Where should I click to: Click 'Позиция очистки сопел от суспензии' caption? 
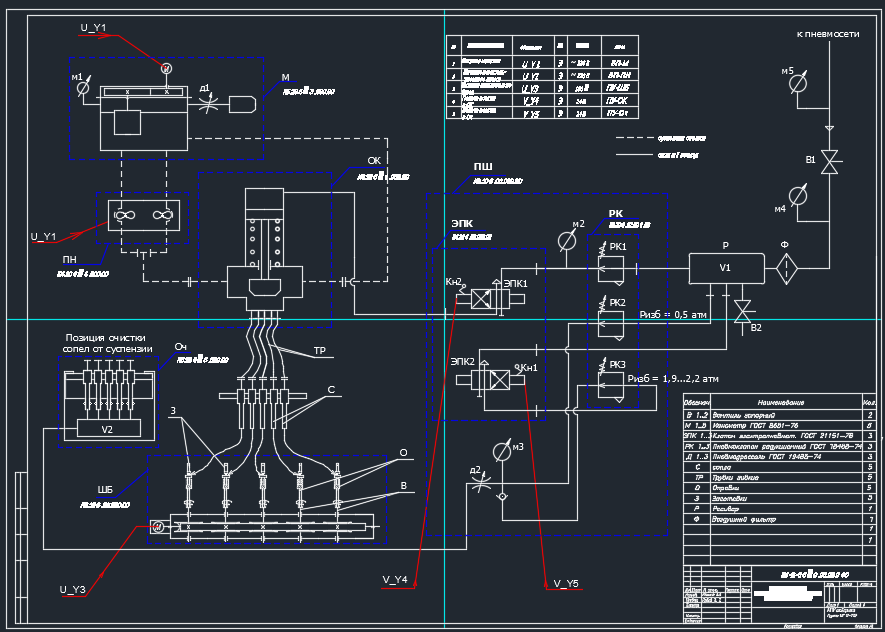[x=106, y=344]
